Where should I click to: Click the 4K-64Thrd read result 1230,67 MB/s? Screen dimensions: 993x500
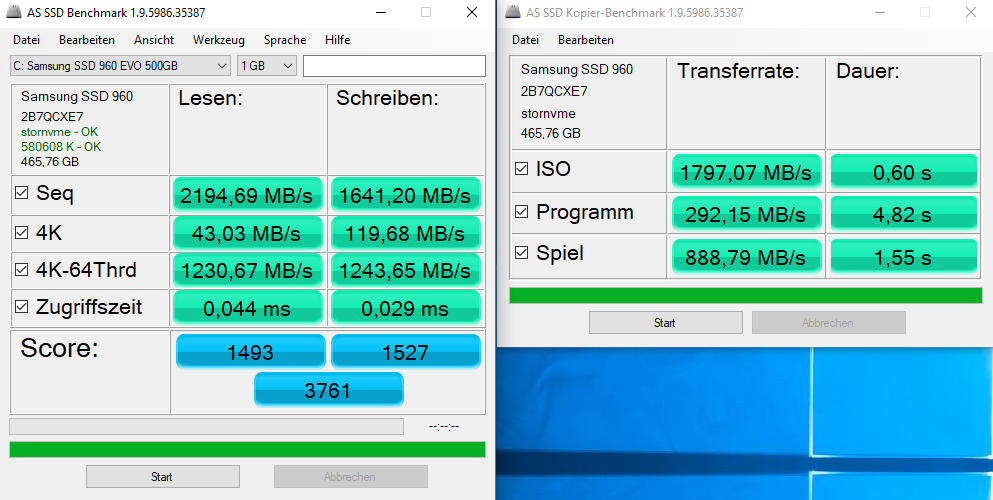248,270
